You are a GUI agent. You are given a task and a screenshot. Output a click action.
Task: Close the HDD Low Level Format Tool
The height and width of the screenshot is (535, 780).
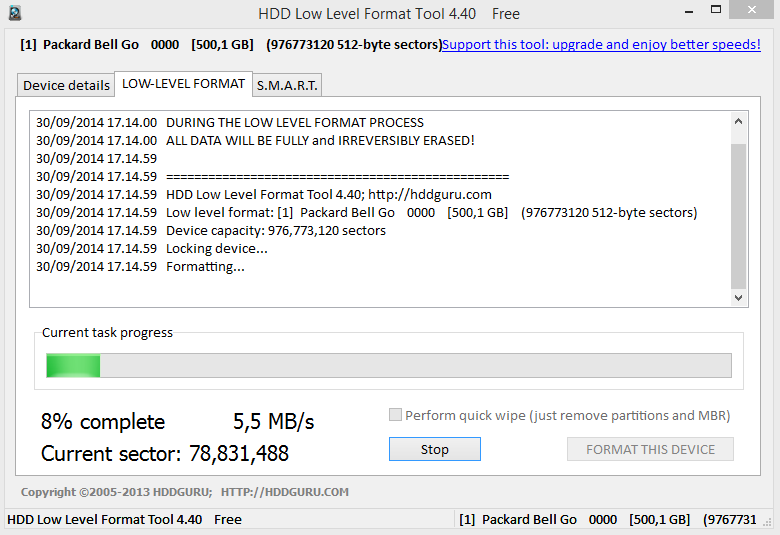(752, 9)
